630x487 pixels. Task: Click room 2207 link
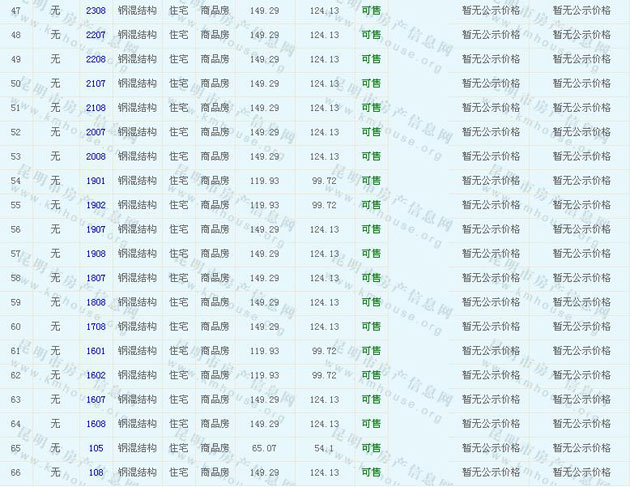point(96,35)
